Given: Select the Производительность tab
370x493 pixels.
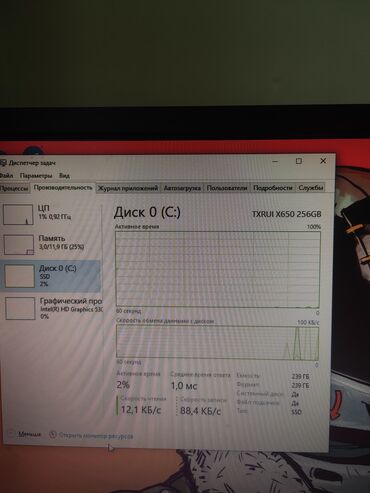Looking at the screenshot, I should point(63,188).
